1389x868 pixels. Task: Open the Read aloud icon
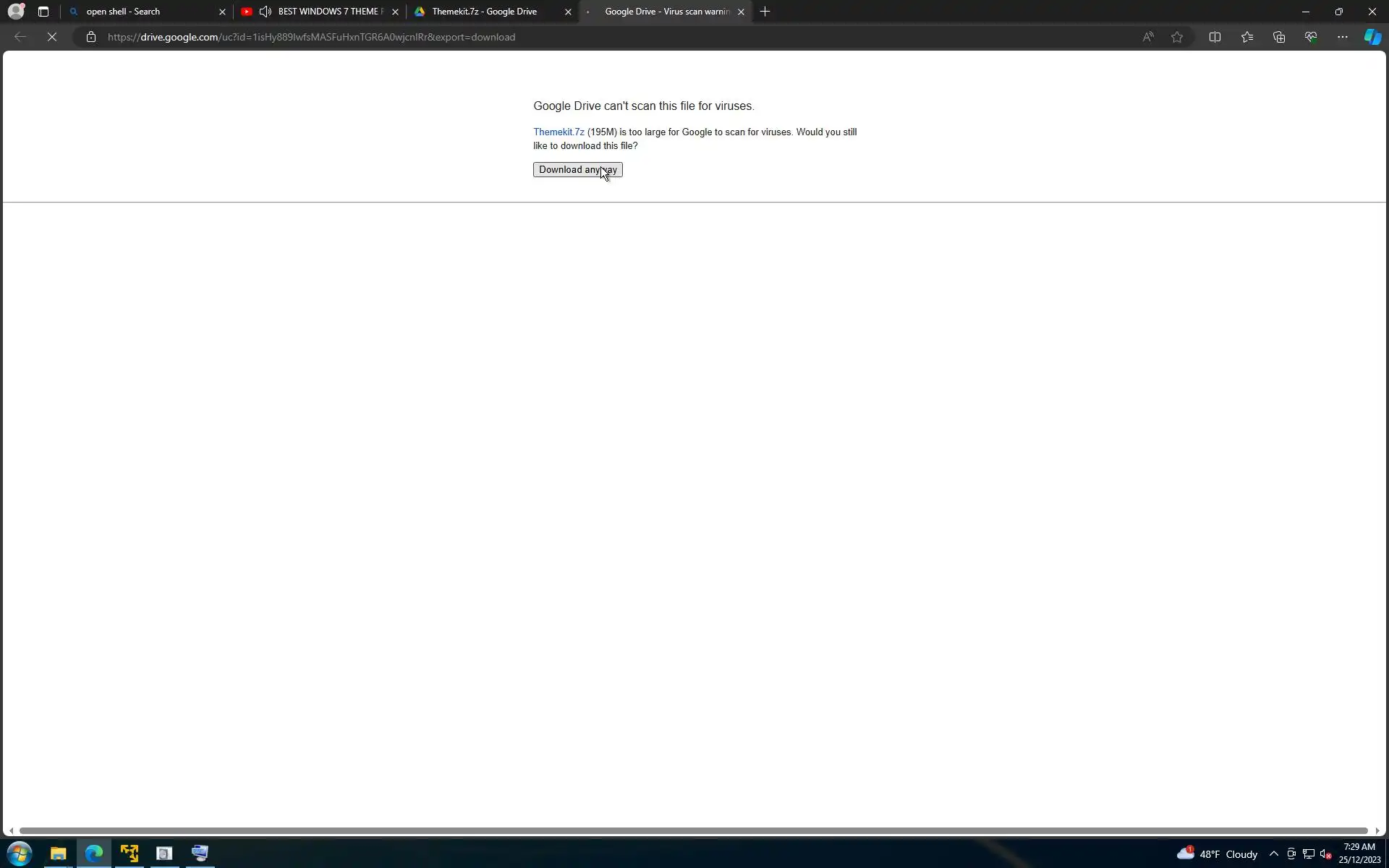pos(1147,37)
